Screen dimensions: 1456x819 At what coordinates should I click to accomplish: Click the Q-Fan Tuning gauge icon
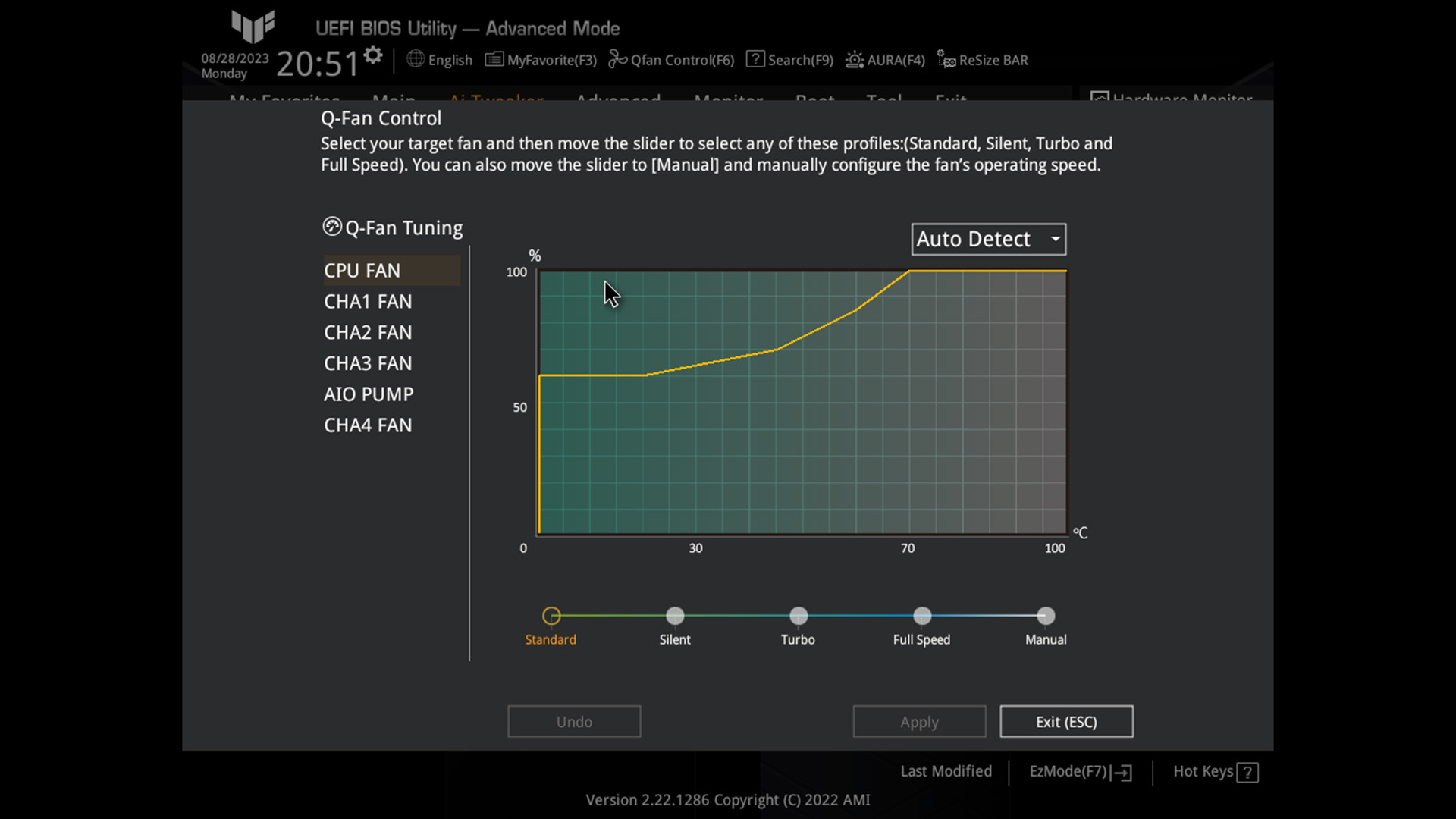pyautogui.click(x=332, y=227)
